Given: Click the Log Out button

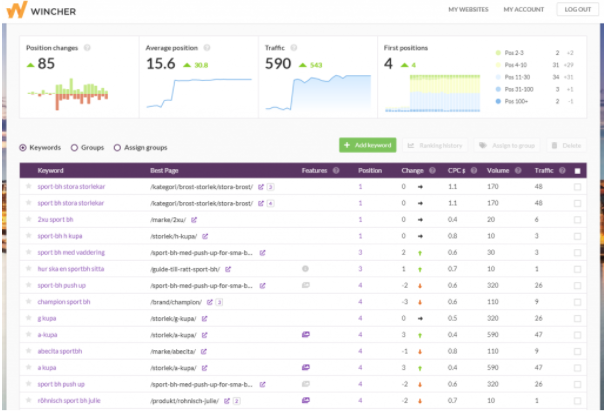Looking at the screenshot, I should tap(578, 9).
